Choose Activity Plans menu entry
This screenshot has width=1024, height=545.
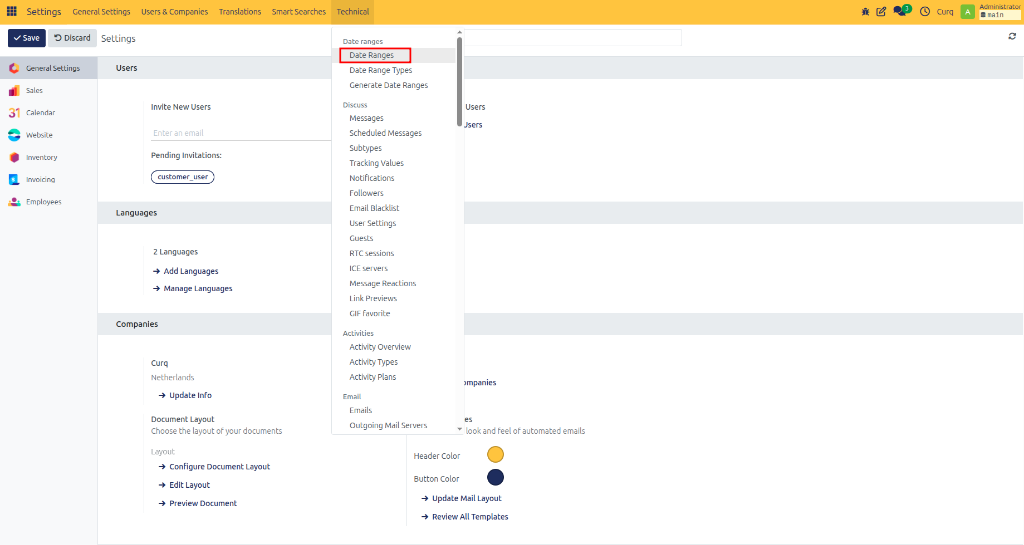(x=372, y=377)
